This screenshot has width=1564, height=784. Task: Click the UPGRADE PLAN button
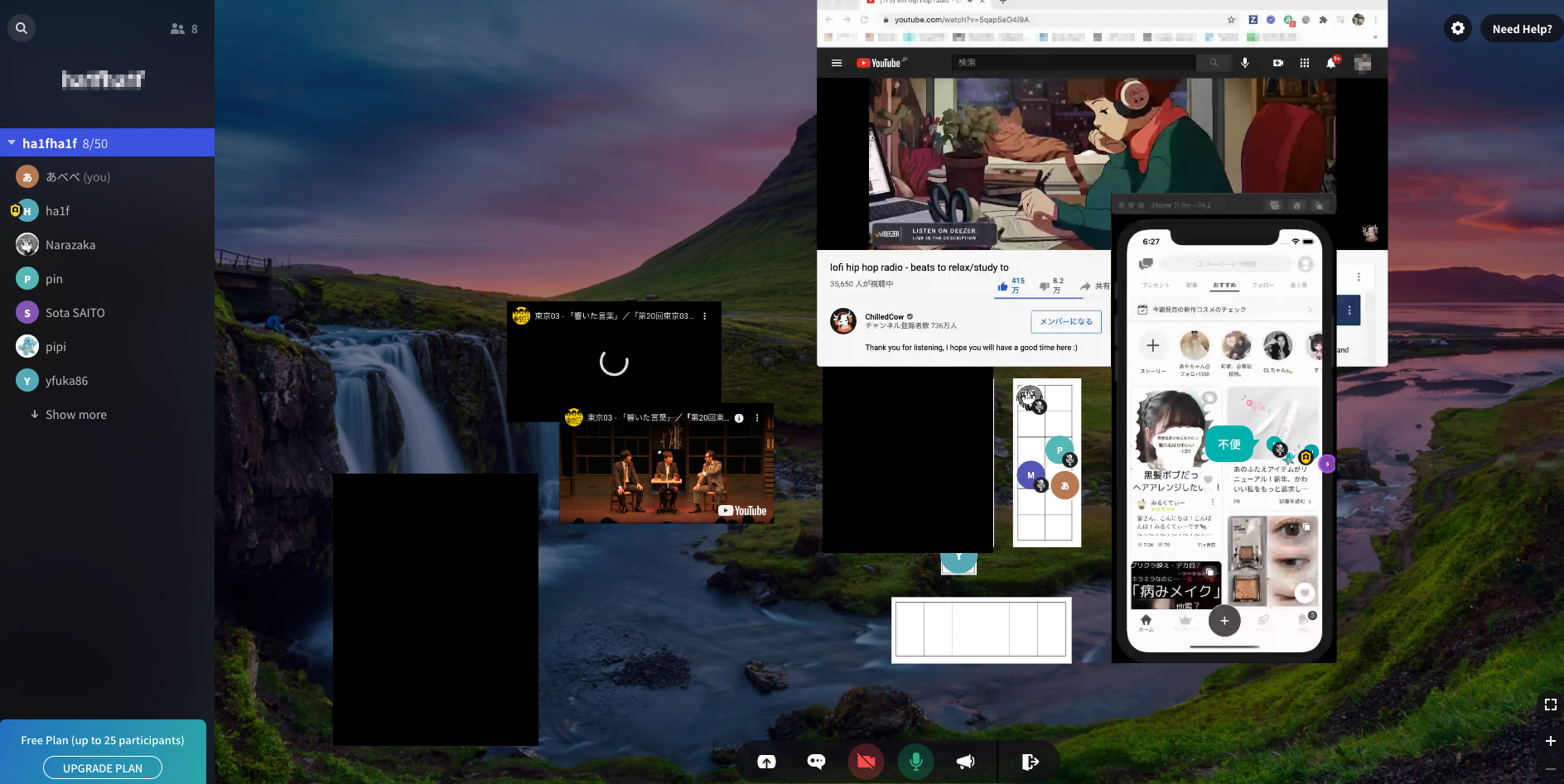click(x=103, y=768)
